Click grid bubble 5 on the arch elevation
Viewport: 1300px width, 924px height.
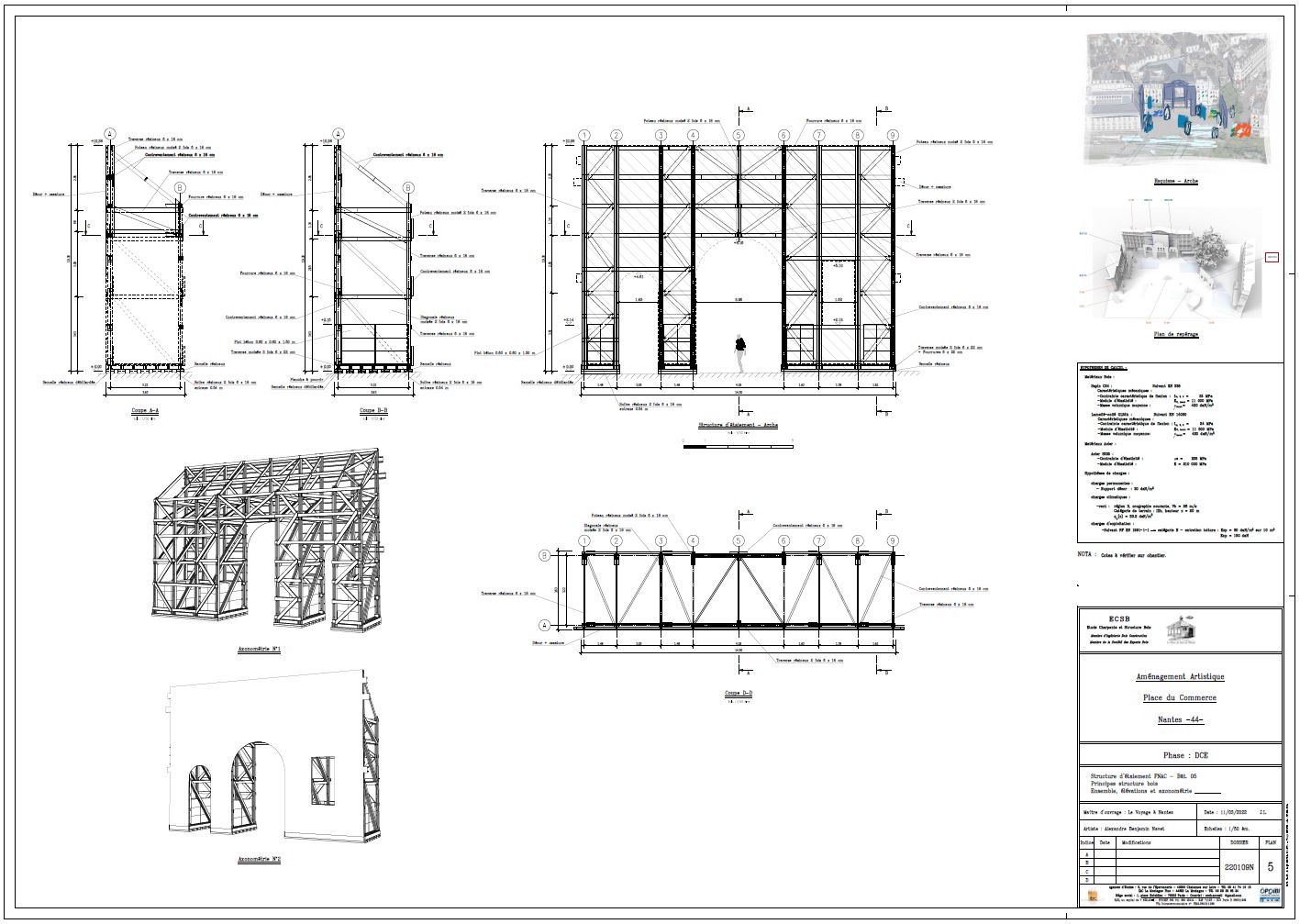pyautogui.click(x=739, y=136)
